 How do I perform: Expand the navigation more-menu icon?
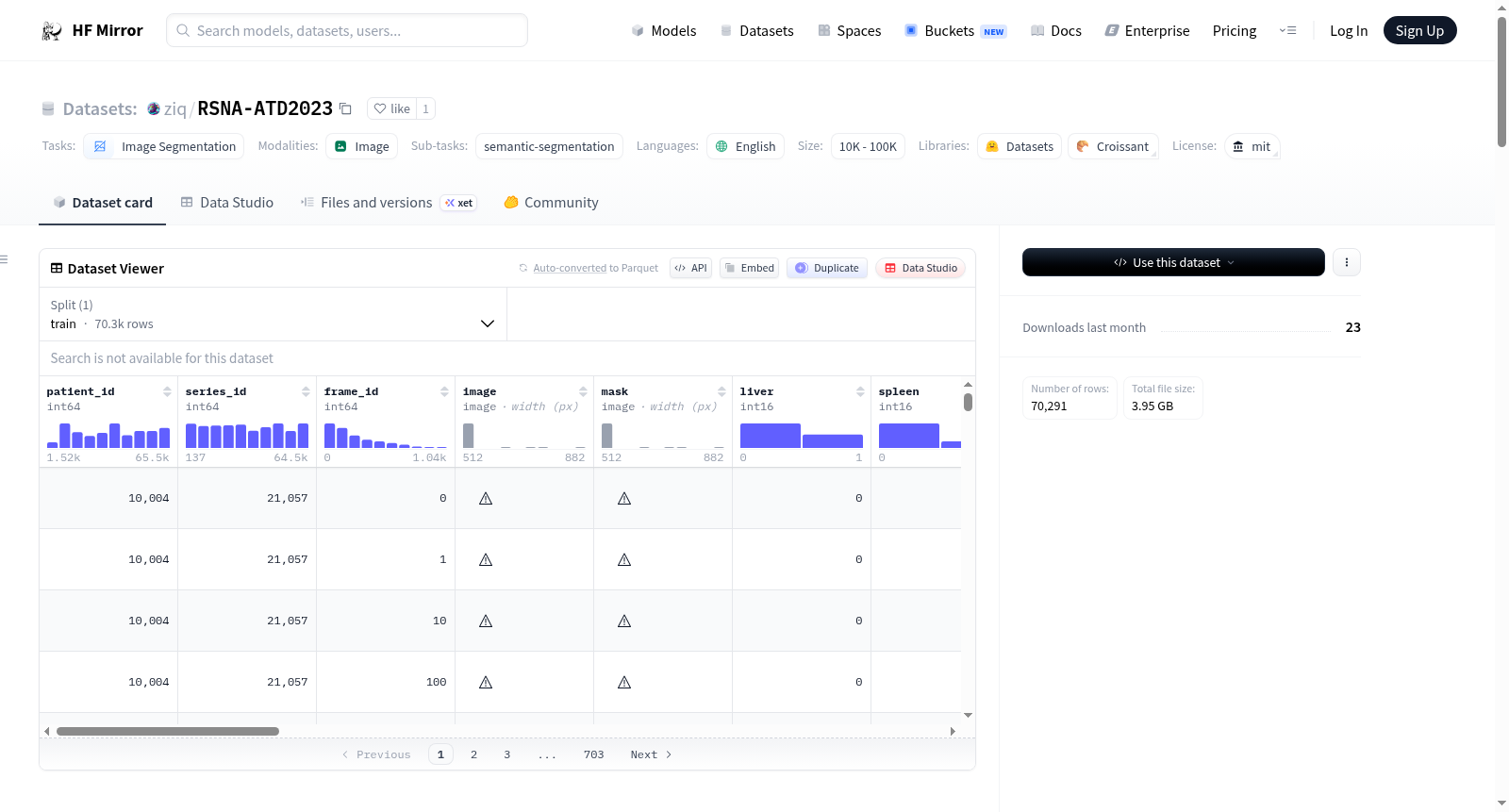pyautogui.click(x=1287, y=31)
